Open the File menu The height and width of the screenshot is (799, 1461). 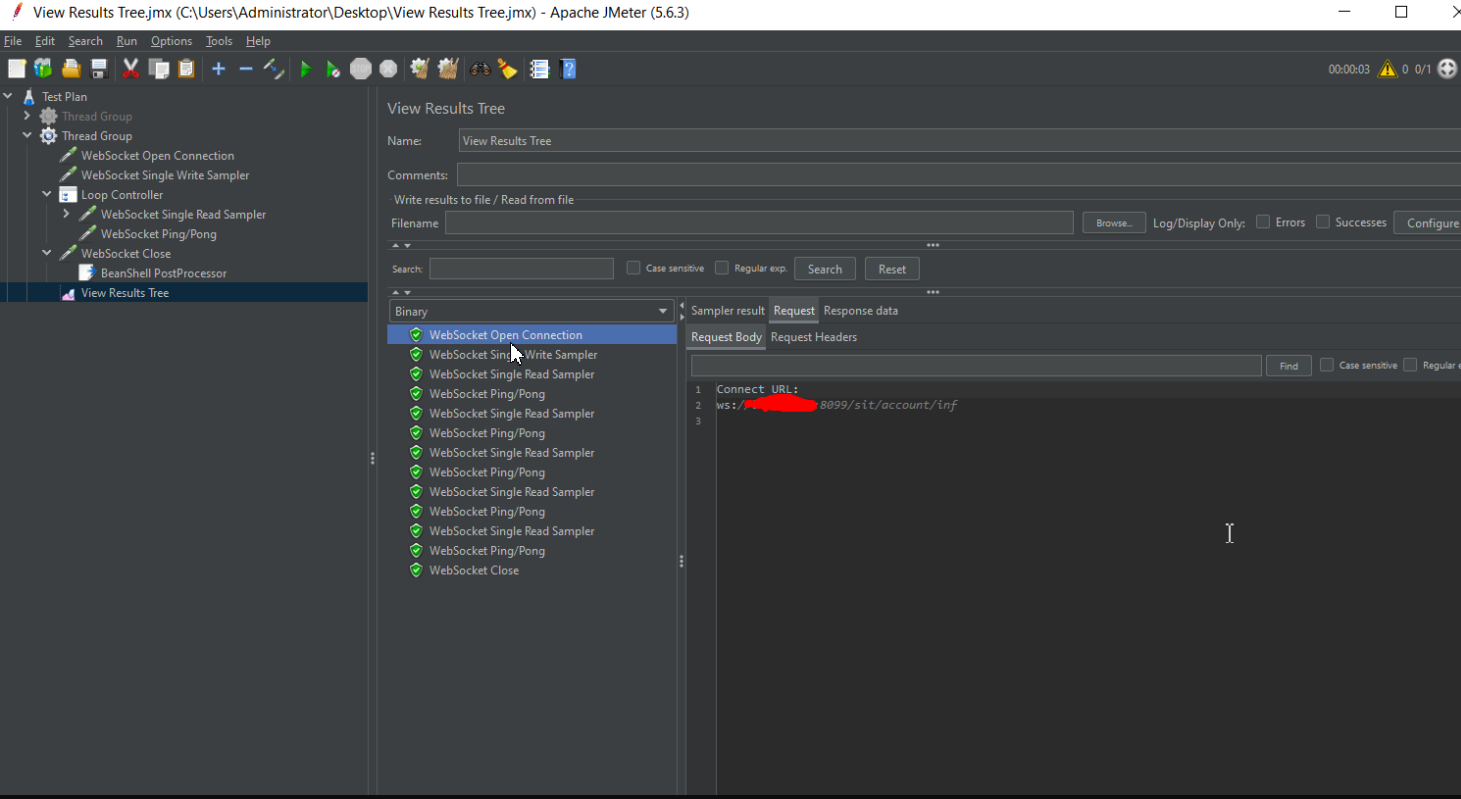pos(12,41)
